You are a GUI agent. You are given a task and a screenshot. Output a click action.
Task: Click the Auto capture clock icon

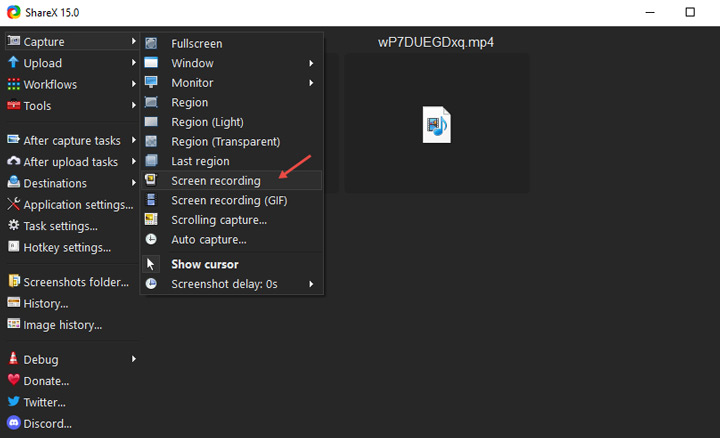pos(151,240)
